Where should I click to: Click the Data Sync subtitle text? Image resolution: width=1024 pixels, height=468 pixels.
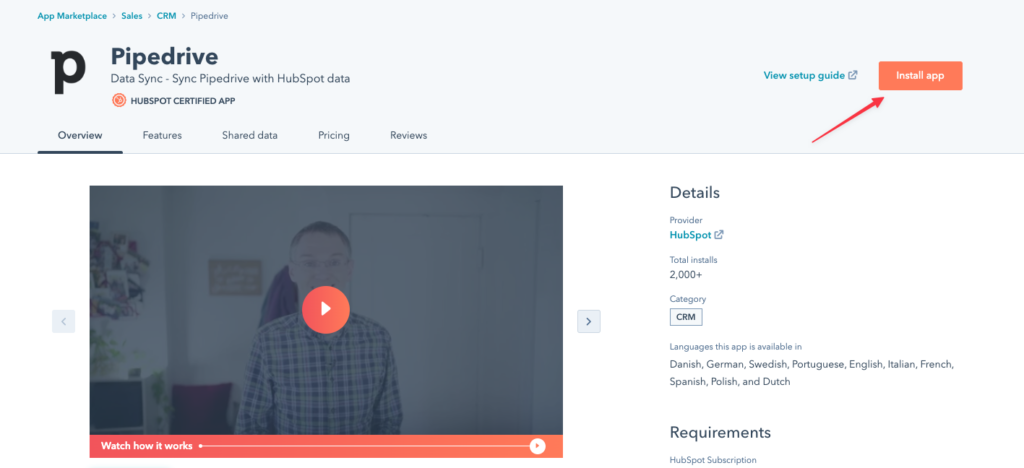tap(231, 79)
